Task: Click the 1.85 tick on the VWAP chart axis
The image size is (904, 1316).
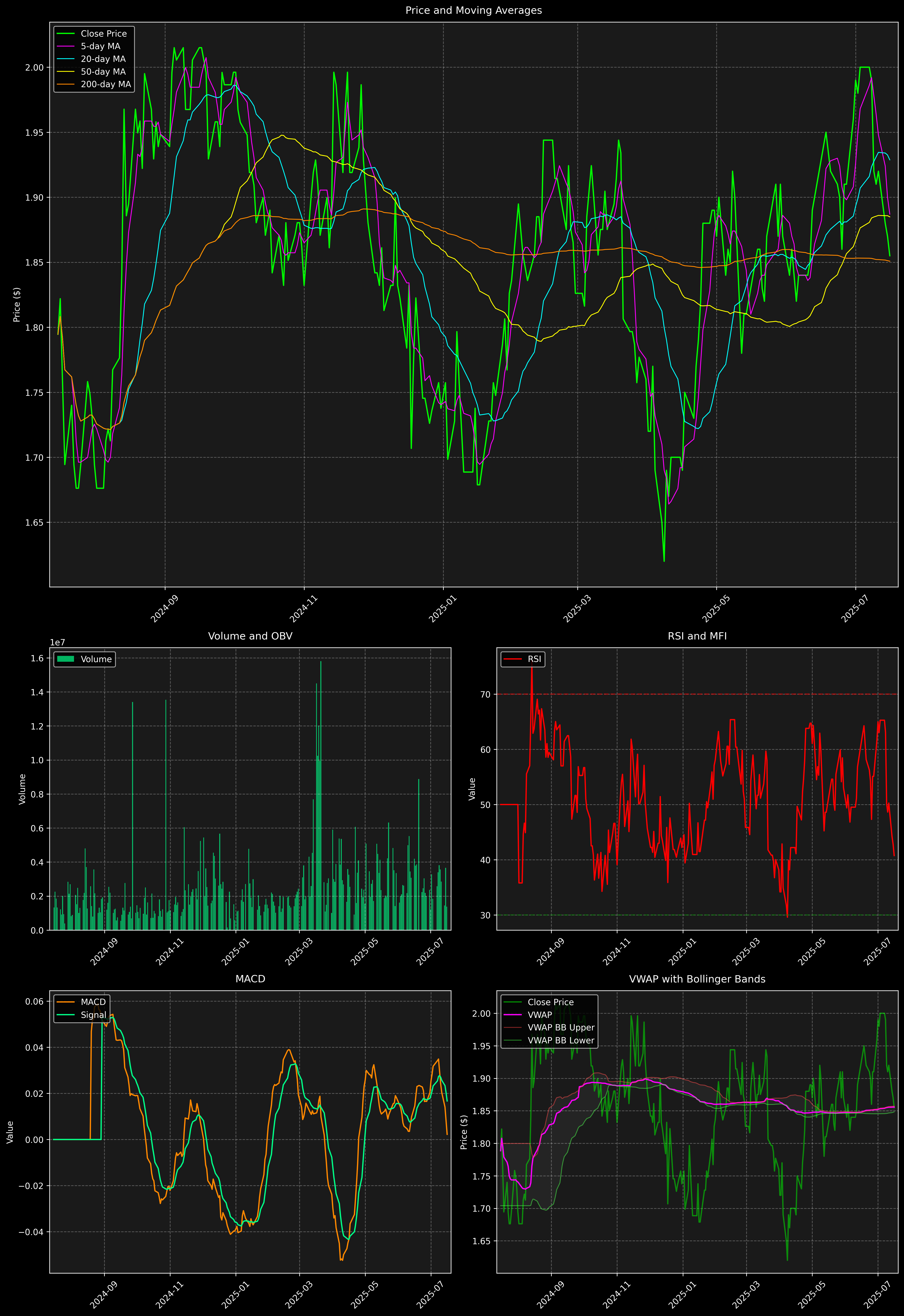Action: click(482, 1111)
